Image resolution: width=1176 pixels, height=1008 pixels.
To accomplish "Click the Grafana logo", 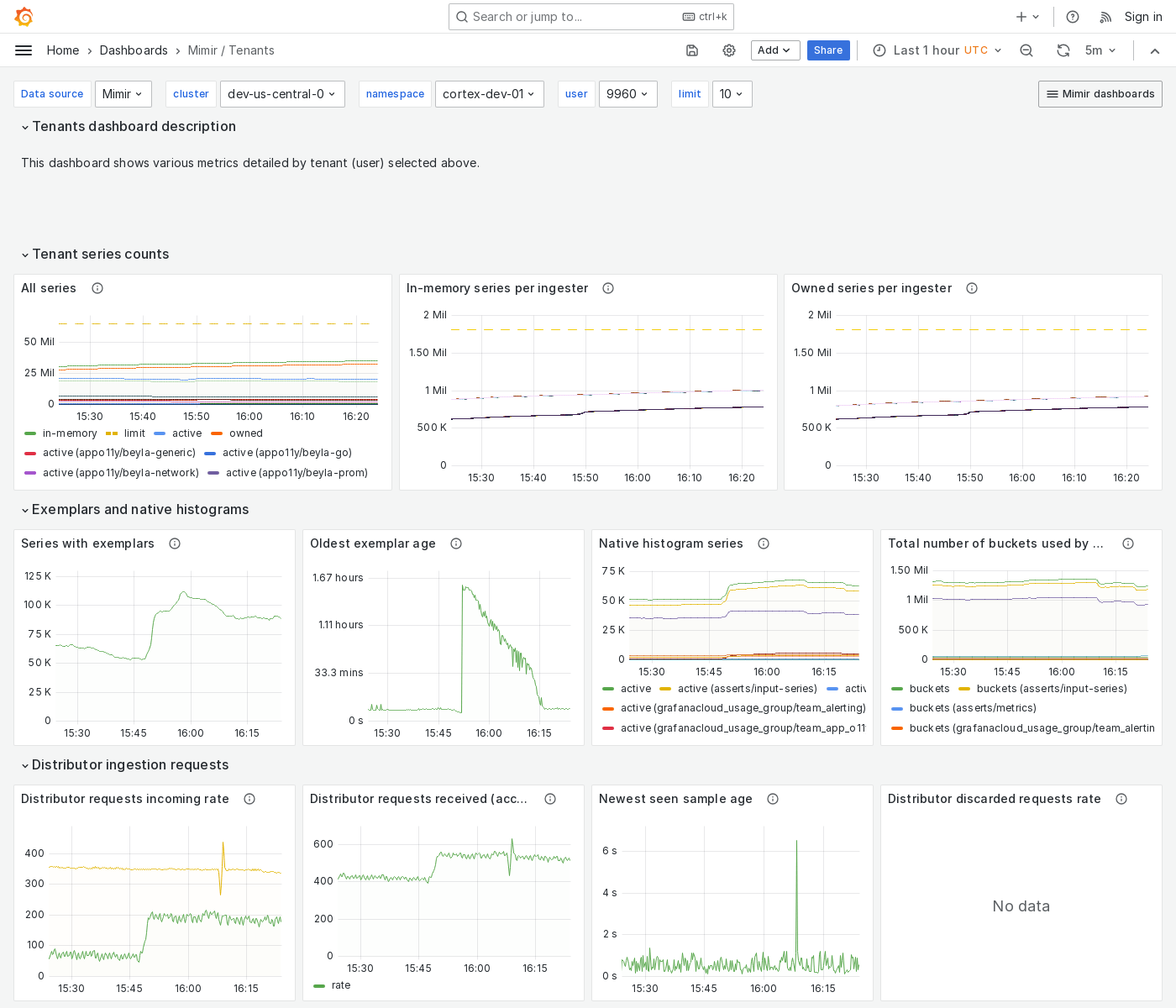I will [x=24, y=17].
